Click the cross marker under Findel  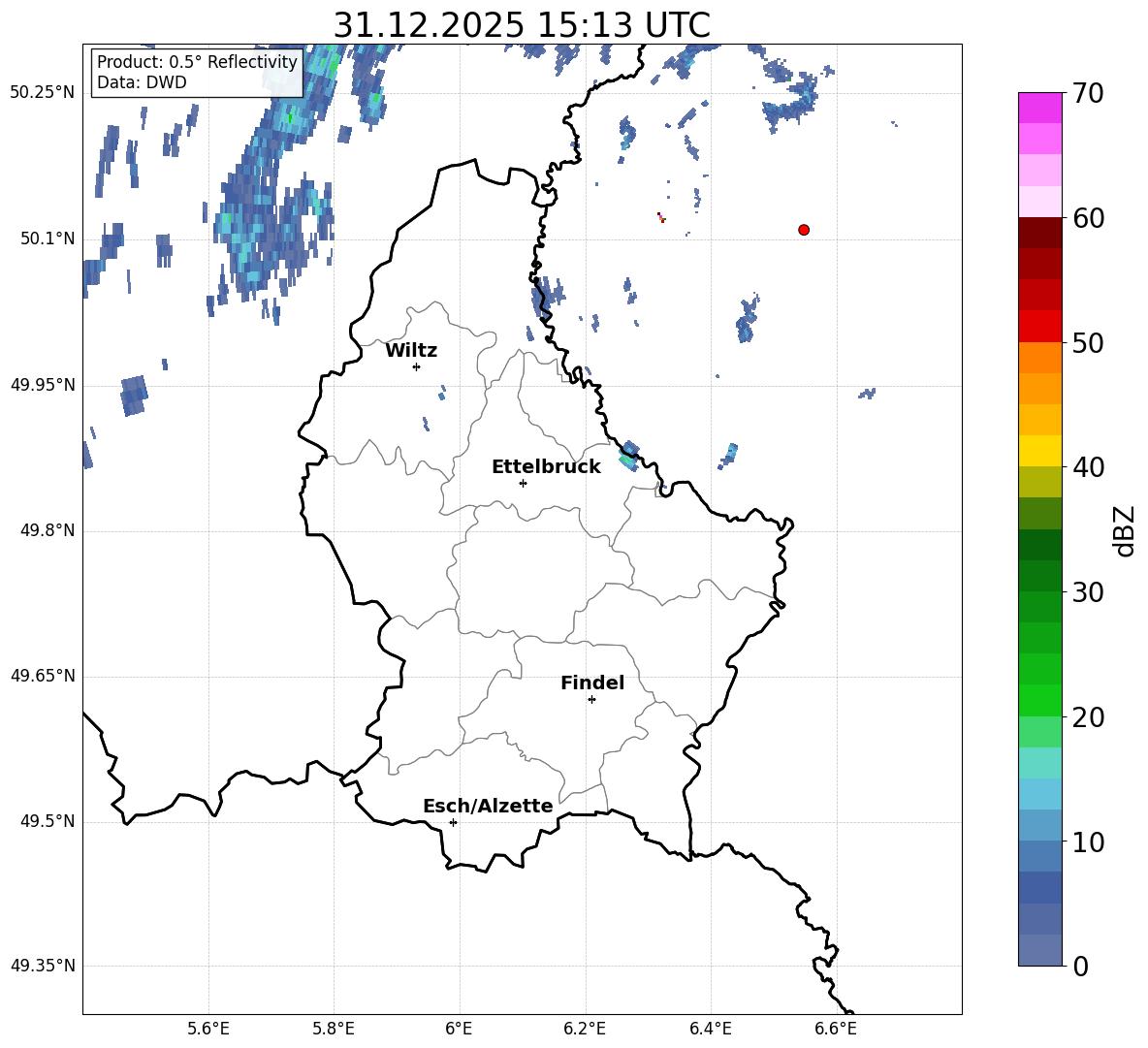[x=591, y=700]
